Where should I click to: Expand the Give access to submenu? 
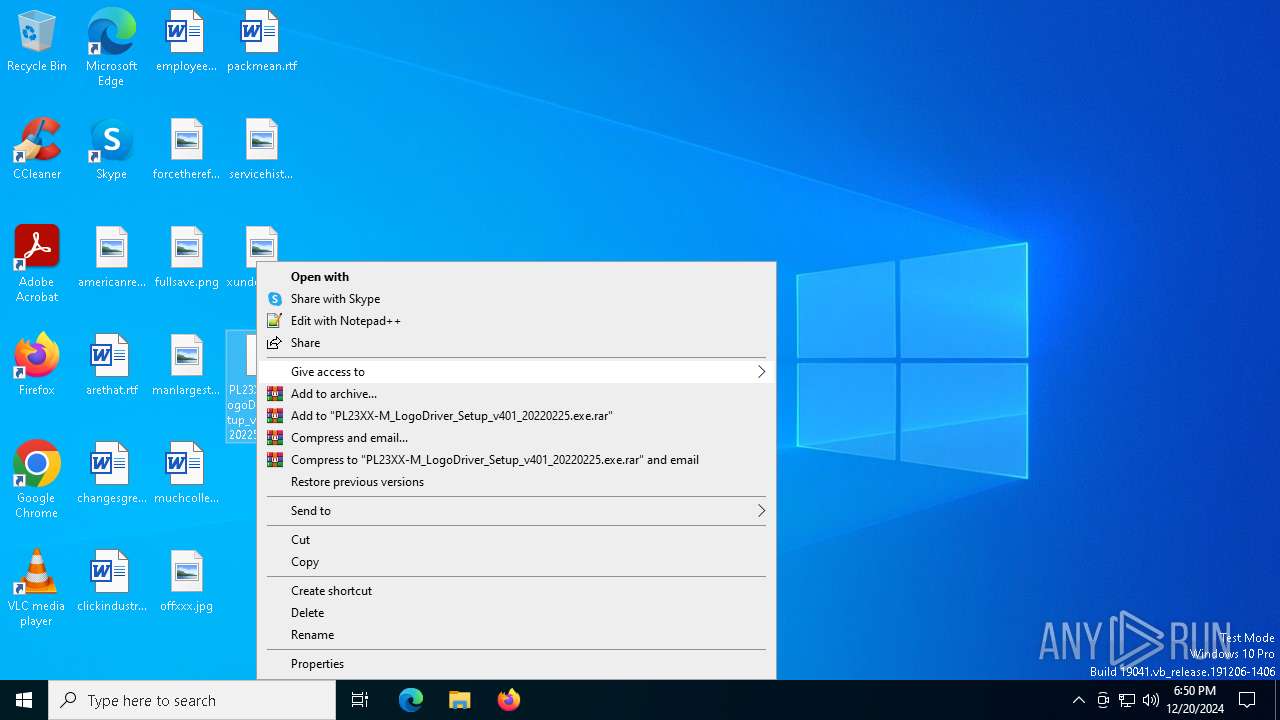coord(517,372)
